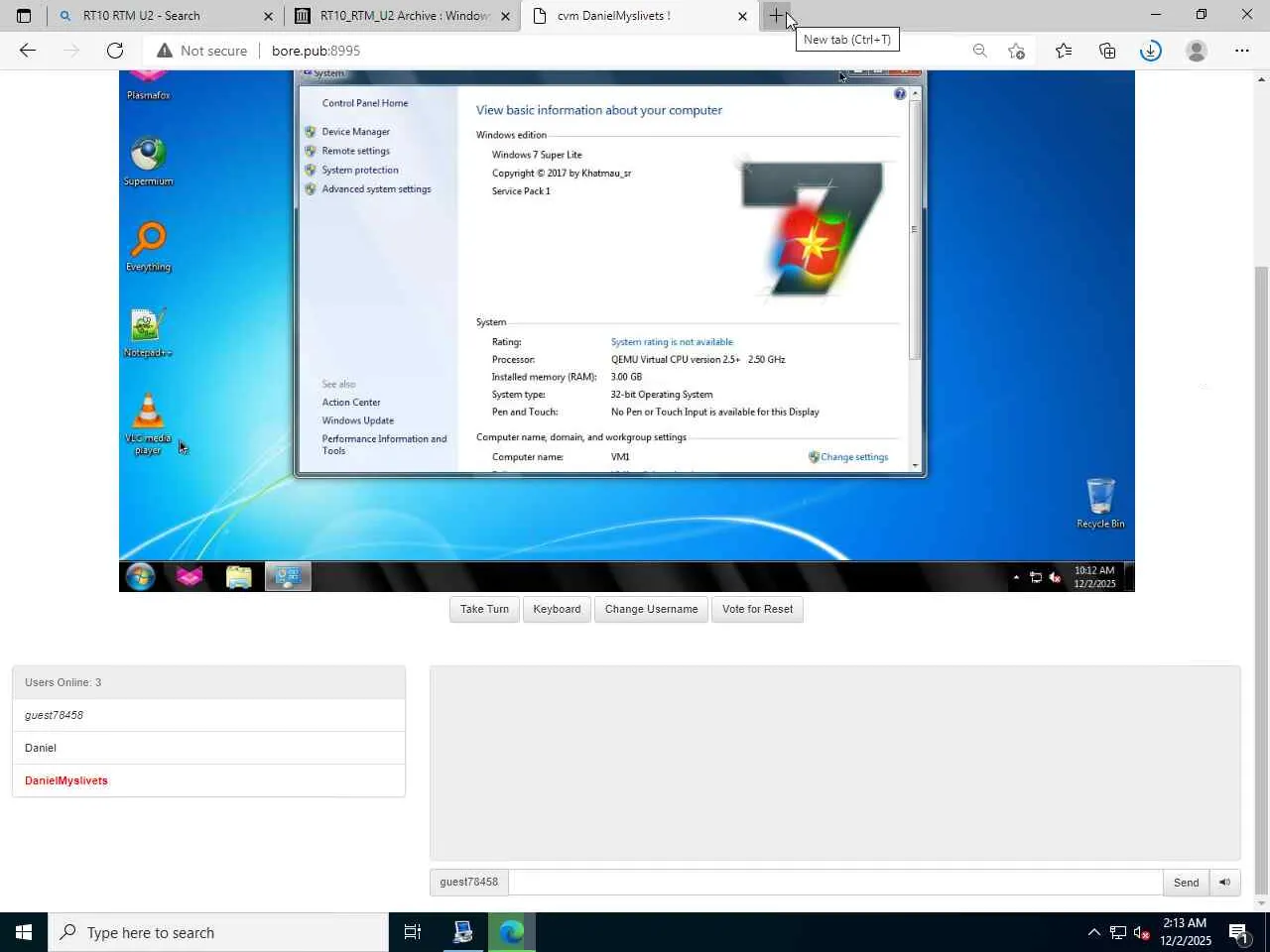Open the on-screen Keyboard button
This screenshot has height=952, width=1270.
tap(557, 610)
